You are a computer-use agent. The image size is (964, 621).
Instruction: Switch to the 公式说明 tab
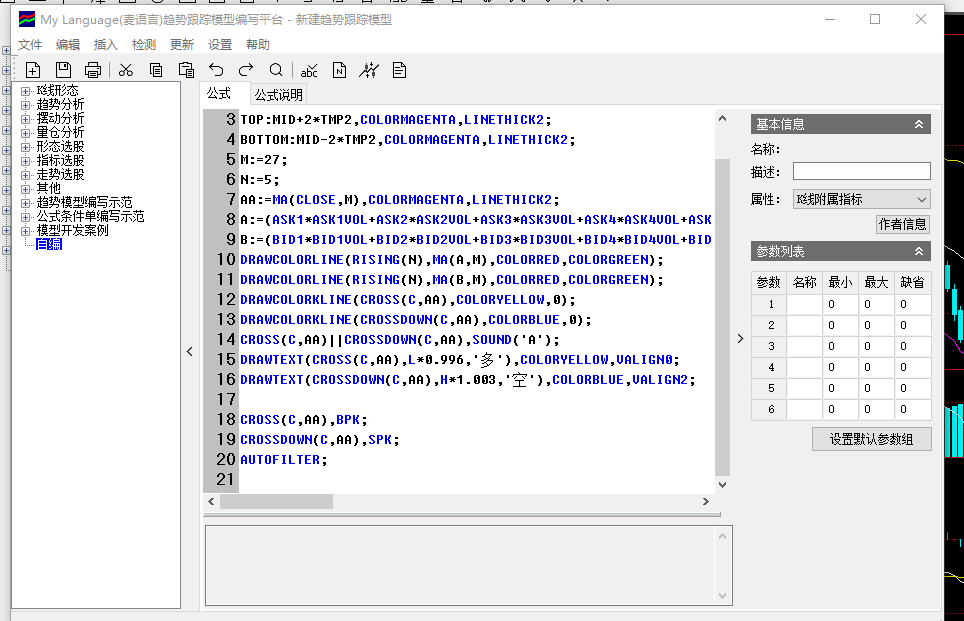tap(278, 95)
